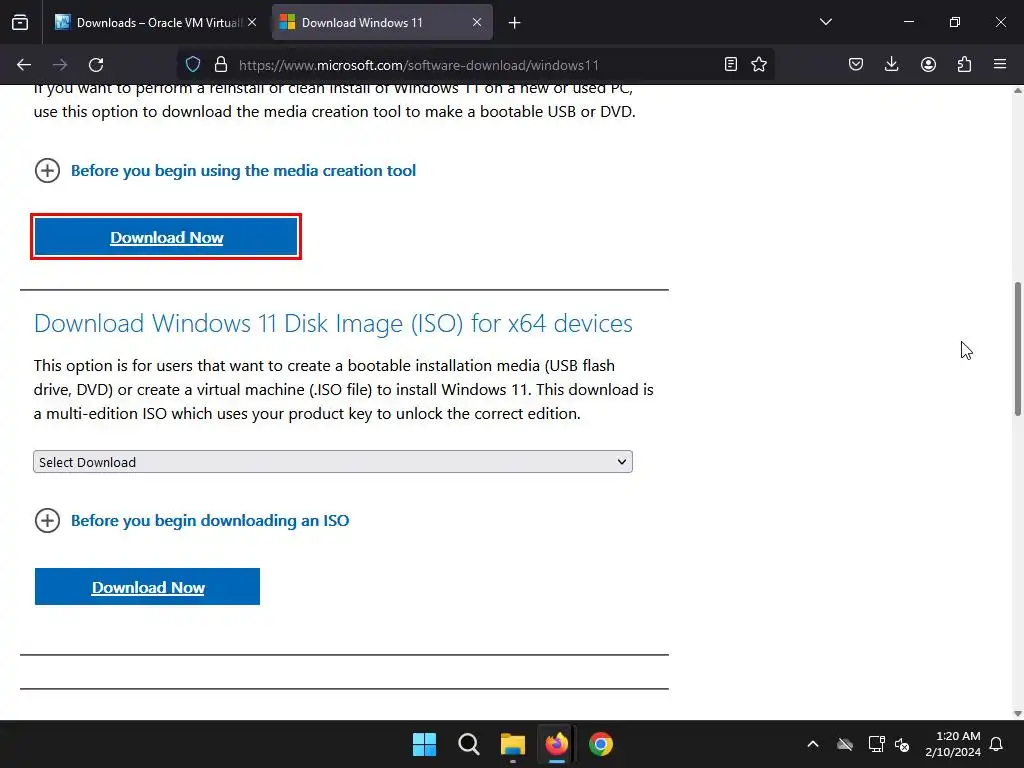Open Windows Start menu
Screen dimensions: 1024x768
(x=424, y=744)
